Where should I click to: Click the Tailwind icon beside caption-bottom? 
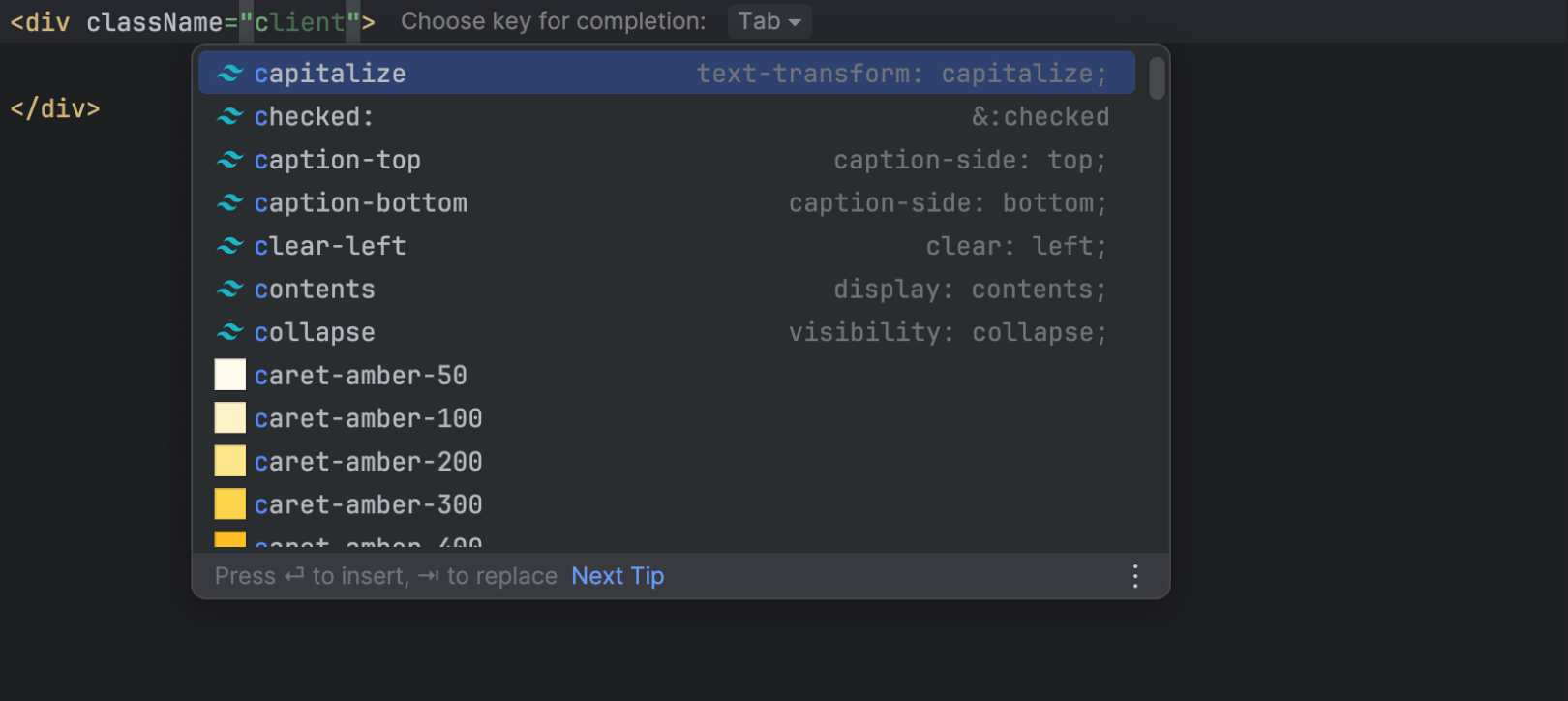[x=229, y=202]
